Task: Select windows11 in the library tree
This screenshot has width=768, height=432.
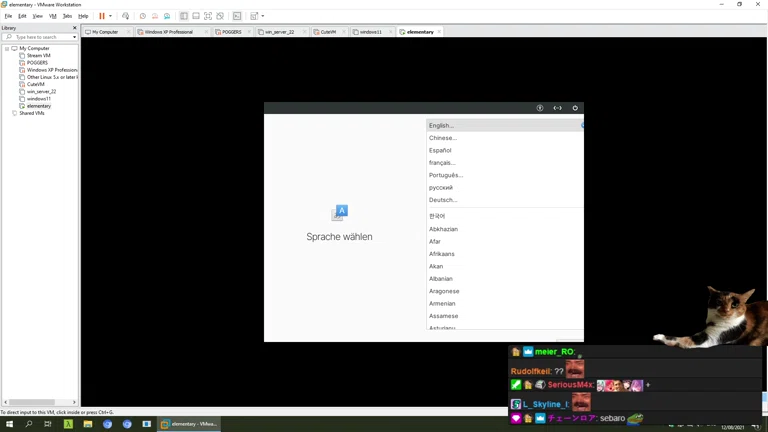Action: pos(38,98)
